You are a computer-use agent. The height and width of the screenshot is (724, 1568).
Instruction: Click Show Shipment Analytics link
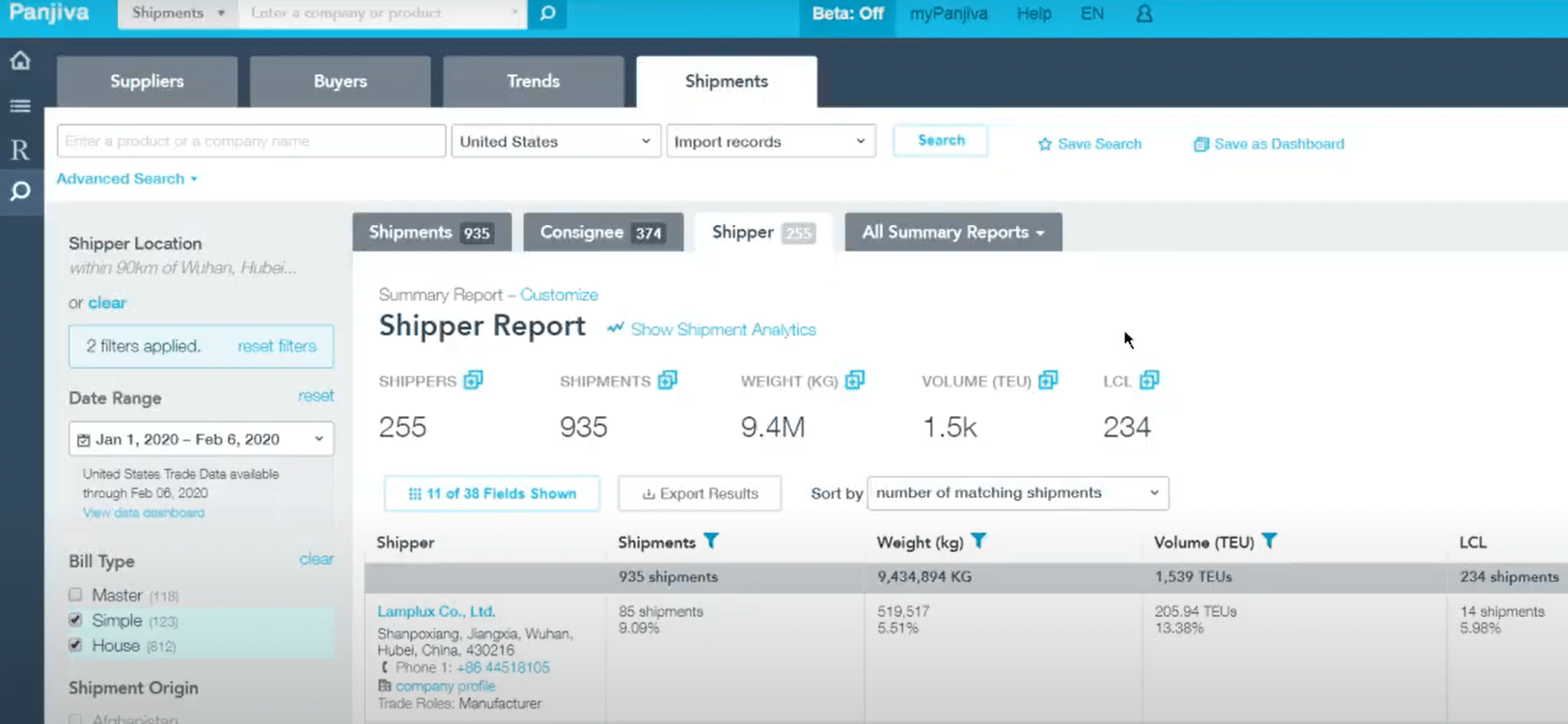723,329
